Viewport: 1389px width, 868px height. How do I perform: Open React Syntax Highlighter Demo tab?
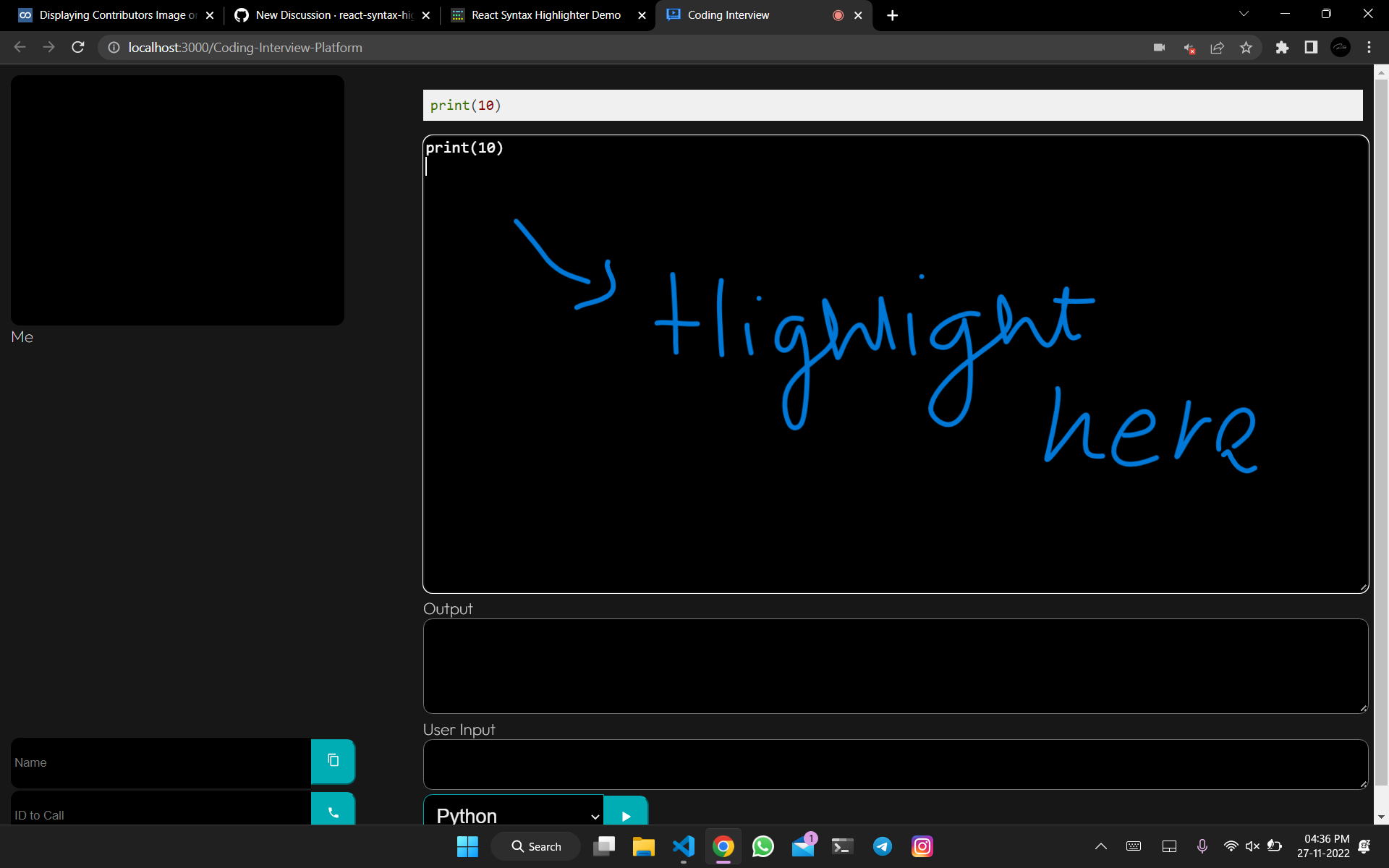click(x=548, y=14)
